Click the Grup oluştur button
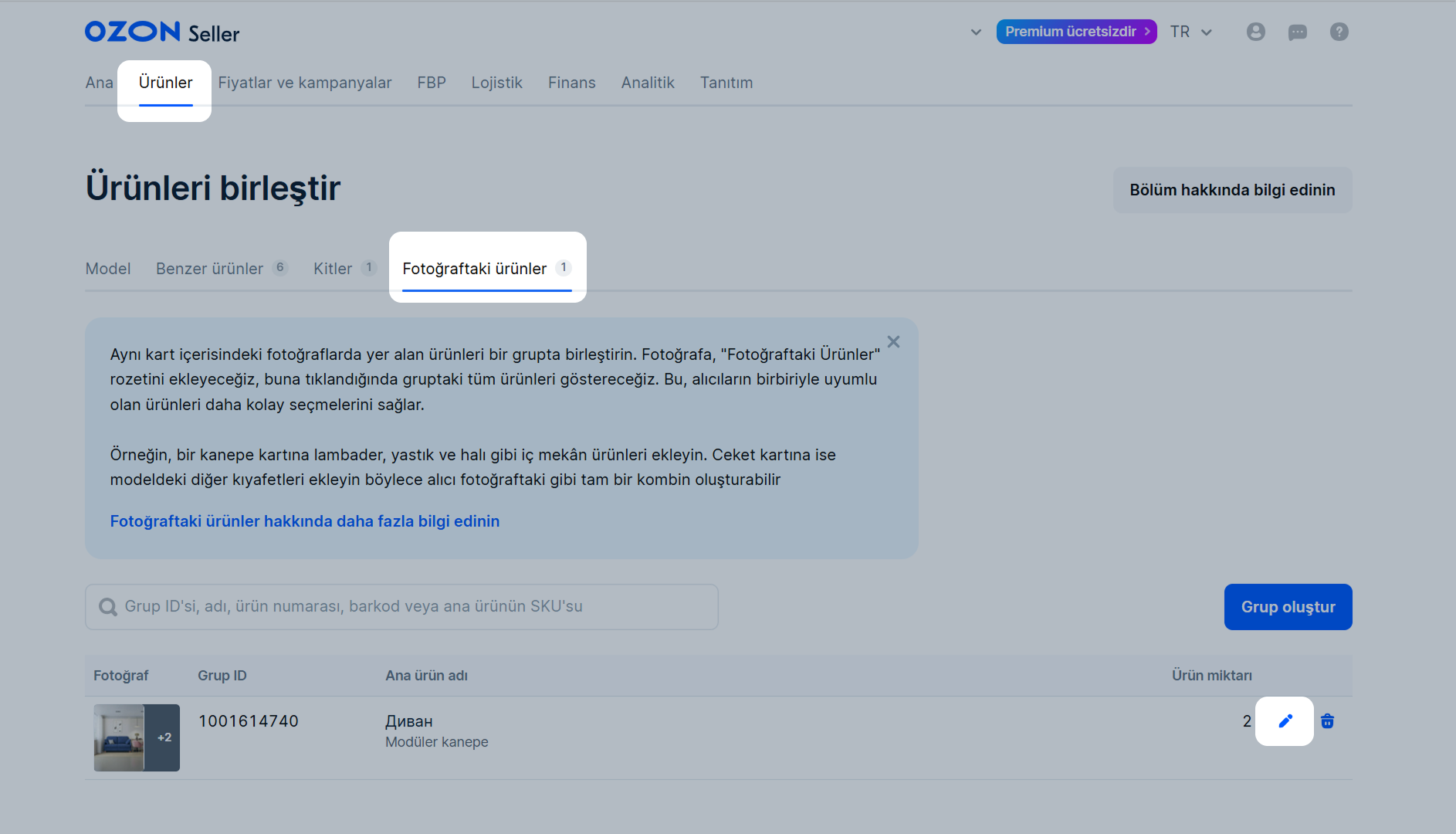 (x=1288, y=607)
